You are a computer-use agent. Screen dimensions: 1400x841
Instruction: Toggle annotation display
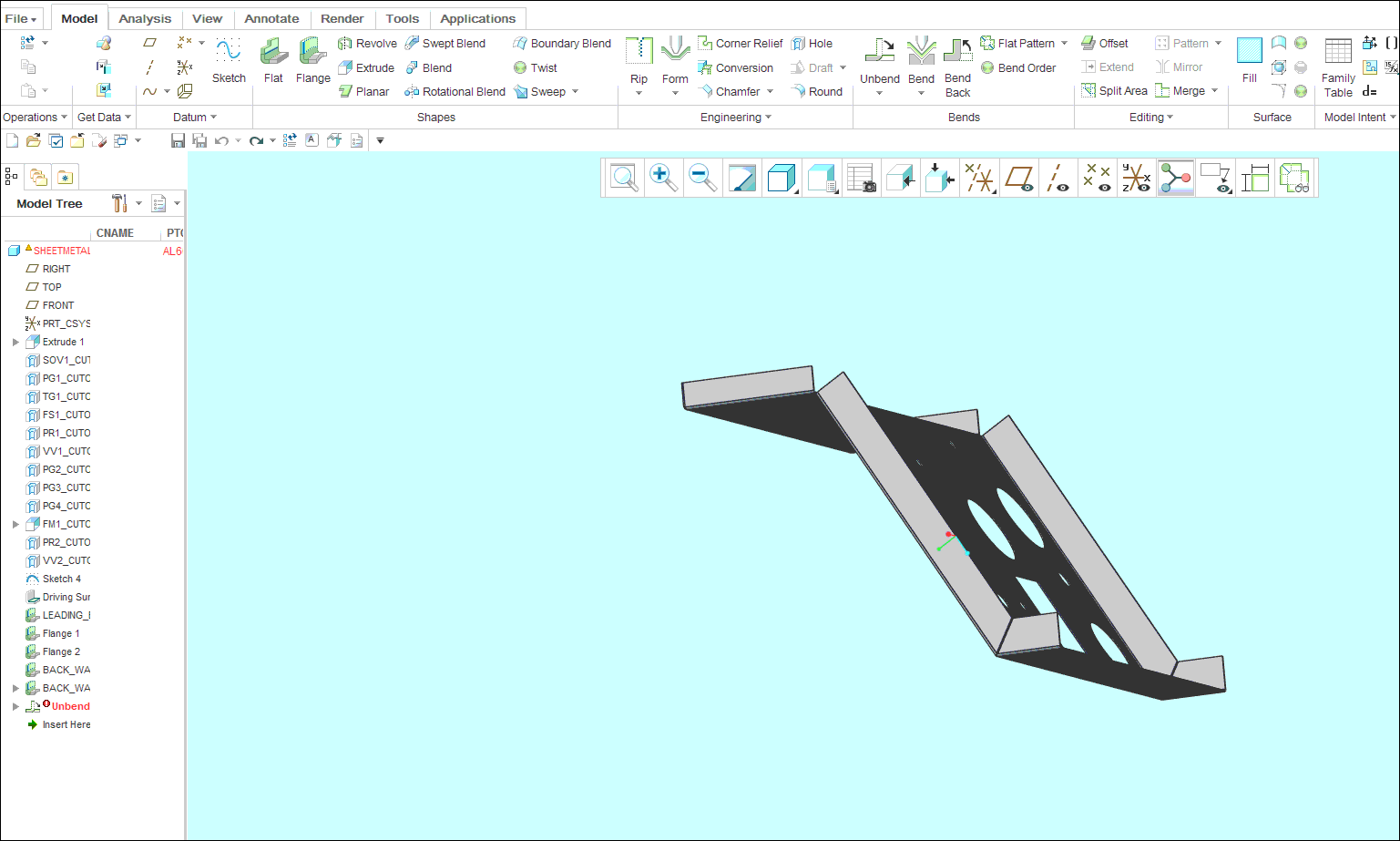click(x=1215, y=178)
